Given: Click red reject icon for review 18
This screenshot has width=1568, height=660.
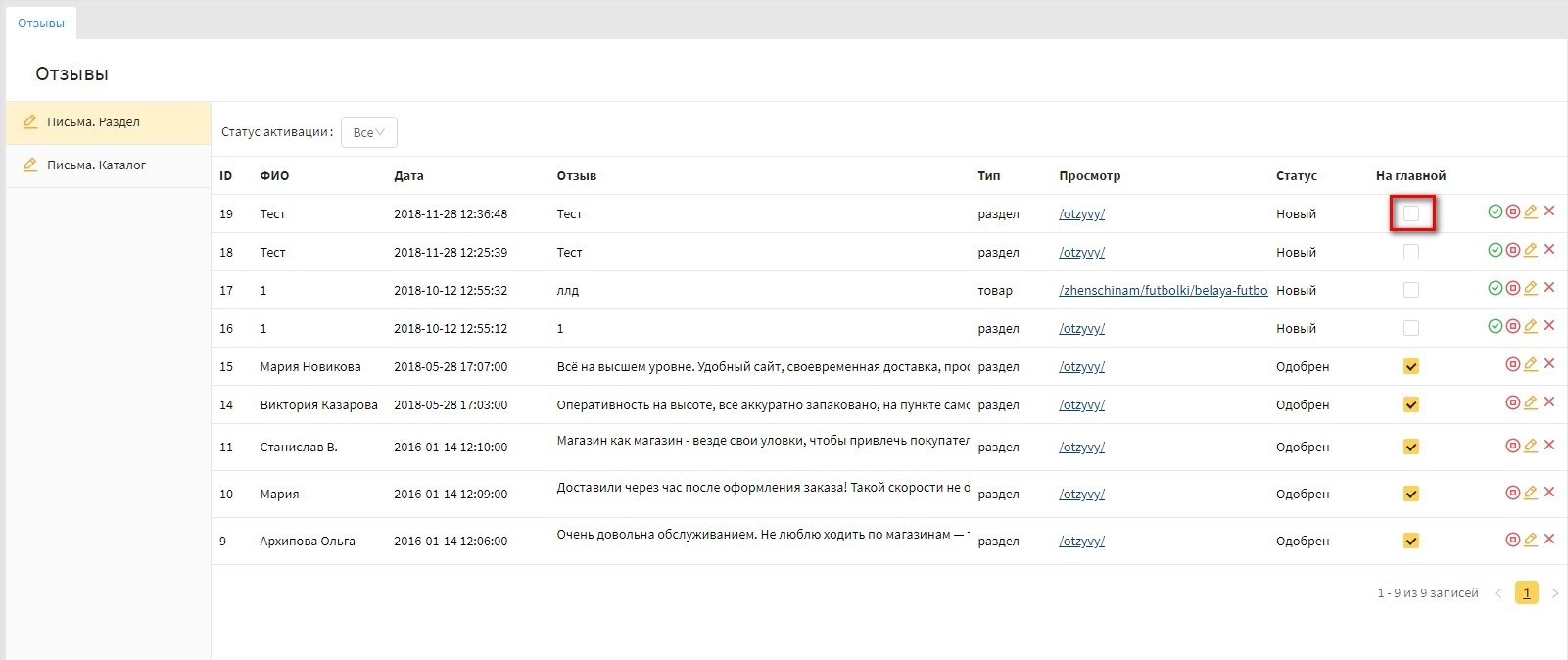Looking at the screenshot, I should (1512, 250).
